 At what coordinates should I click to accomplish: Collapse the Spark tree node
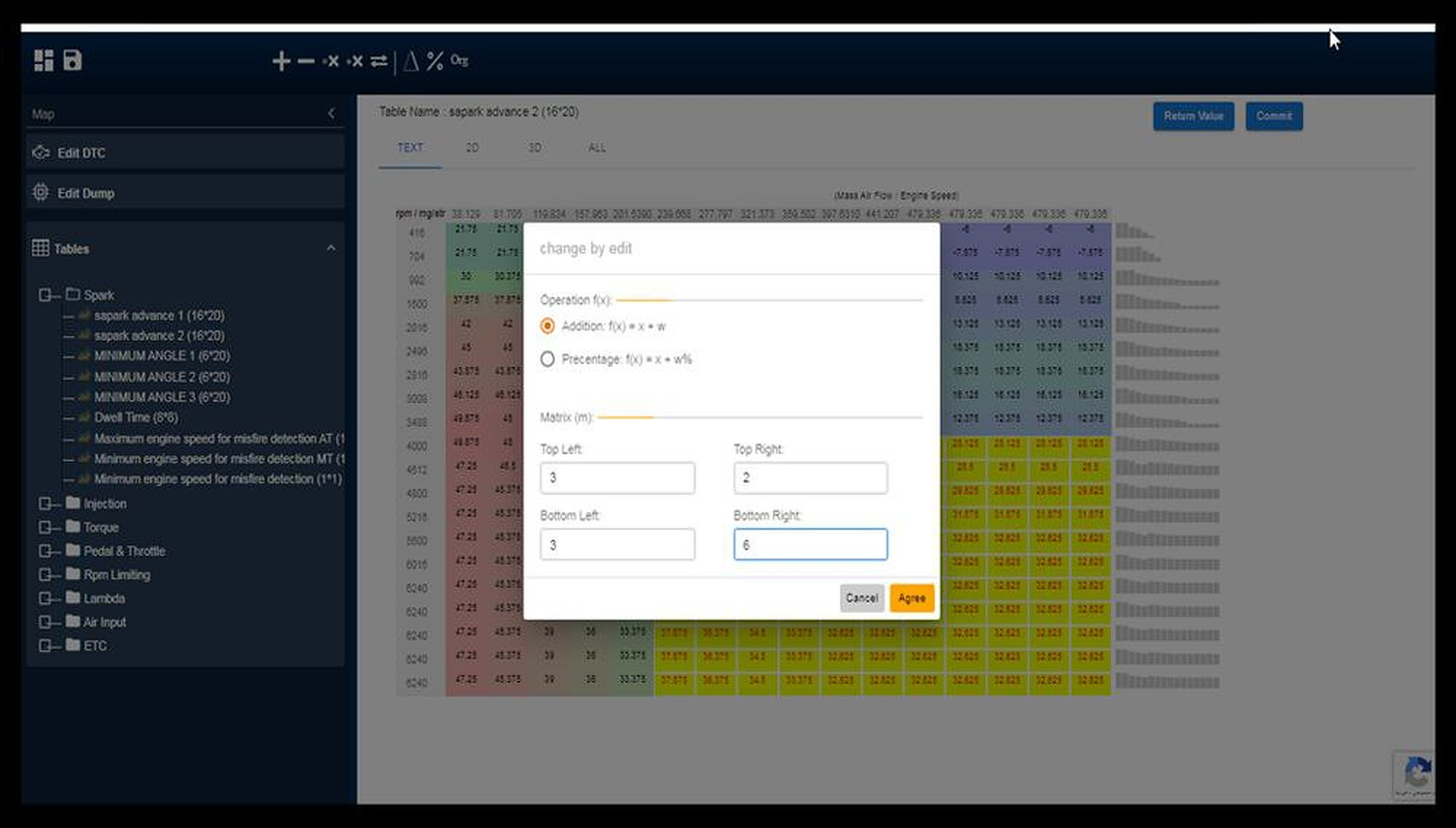45,295
